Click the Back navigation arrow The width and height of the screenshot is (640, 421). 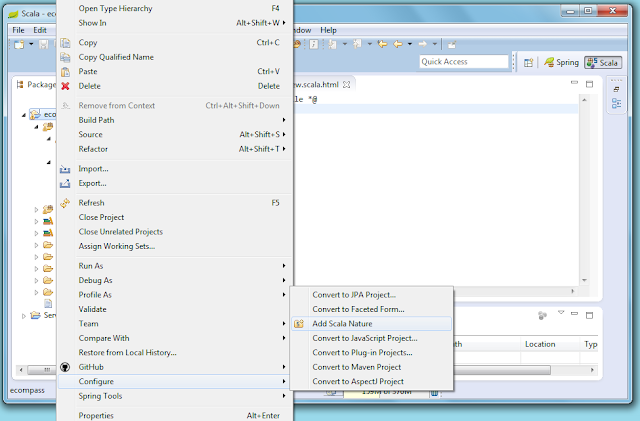[x=398, y=44]
